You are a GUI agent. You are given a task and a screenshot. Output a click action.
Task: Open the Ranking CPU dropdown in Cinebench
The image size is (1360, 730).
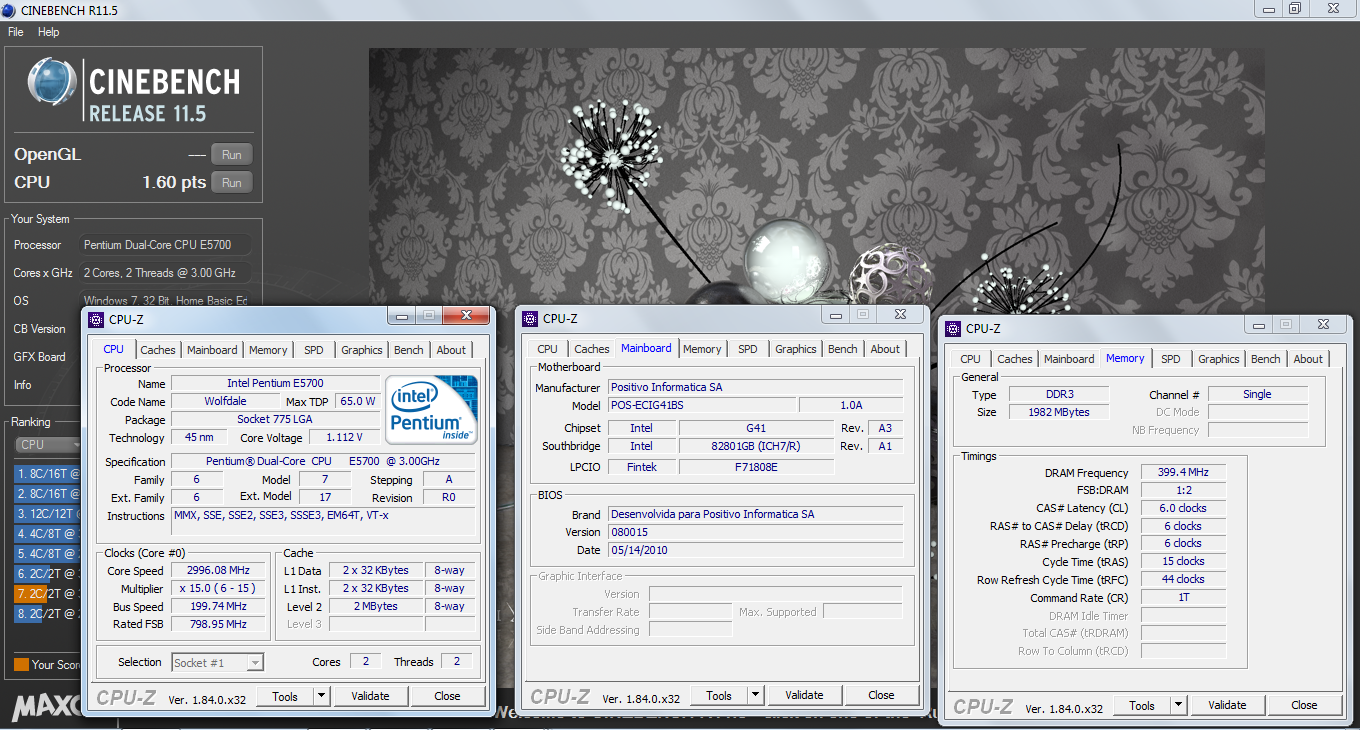click(x=49, y=444)
